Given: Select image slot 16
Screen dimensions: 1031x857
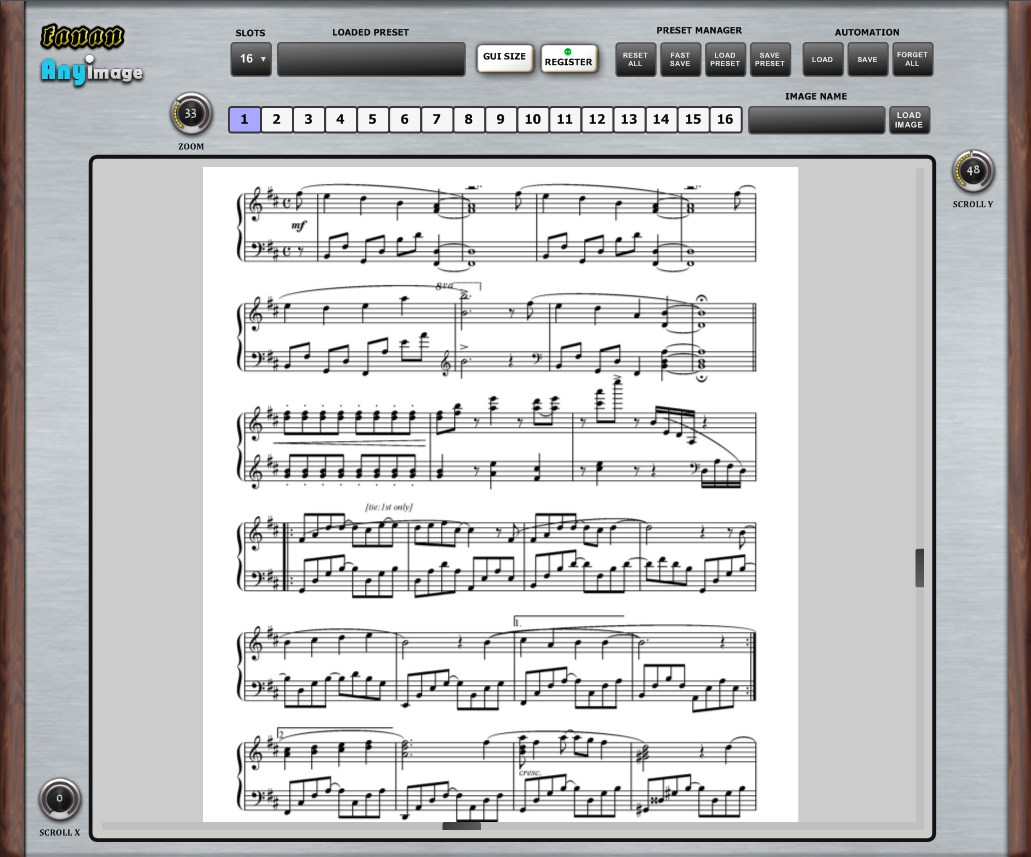Looking at the screenshot, I should [x=725, y=120].
